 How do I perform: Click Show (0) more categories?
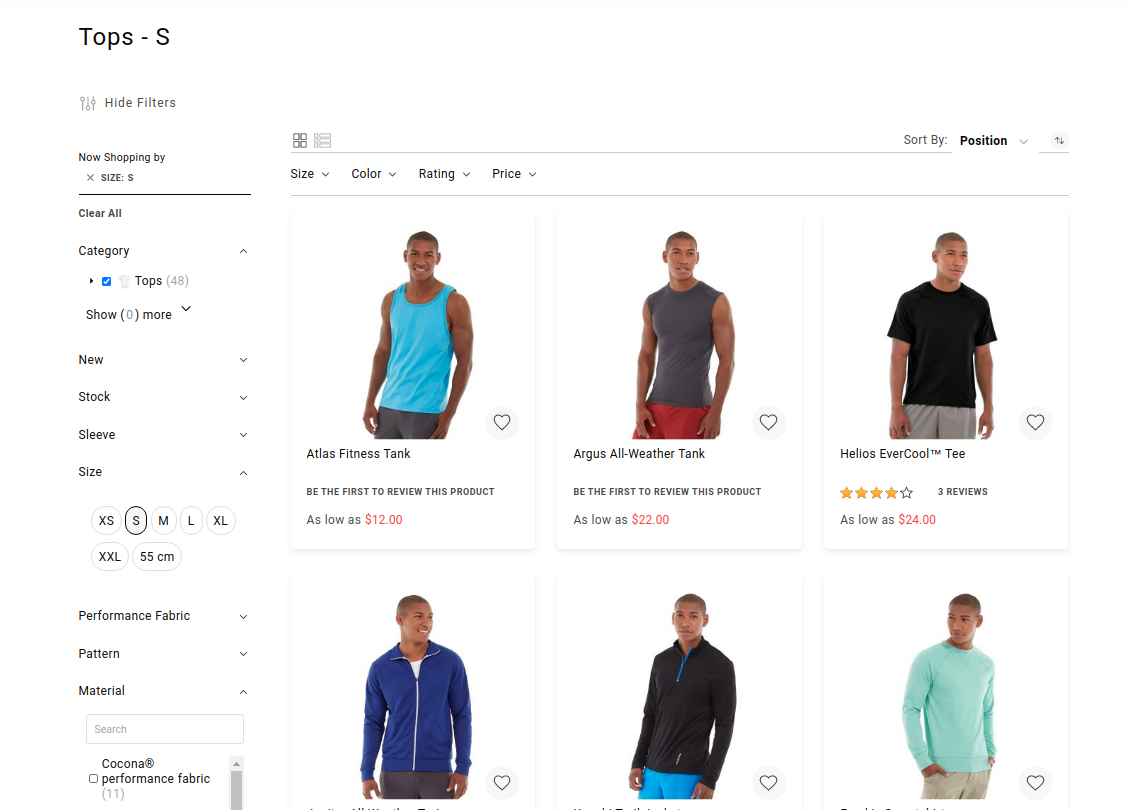138,314
